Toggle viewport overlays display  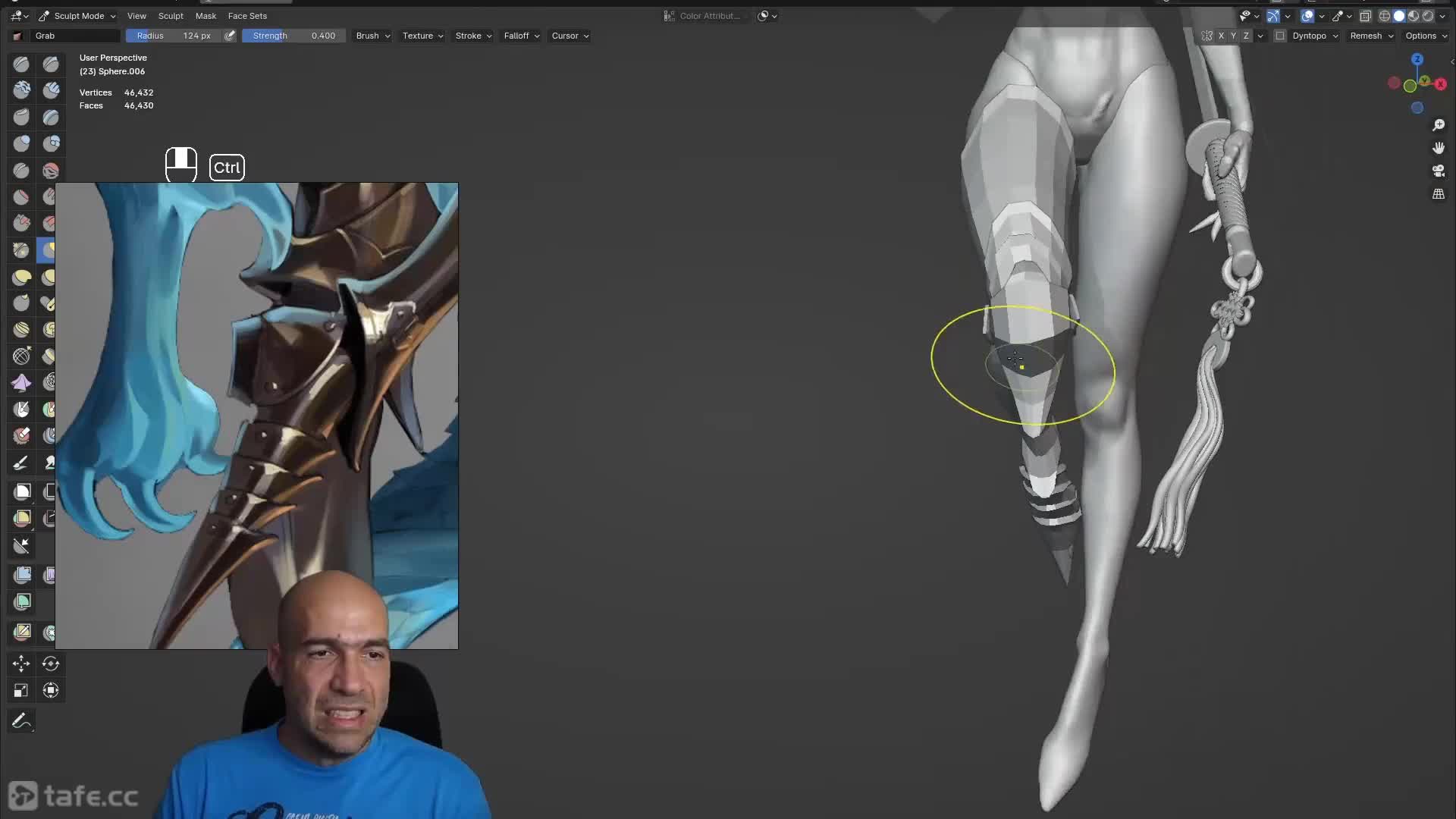tap(1307, 16)
